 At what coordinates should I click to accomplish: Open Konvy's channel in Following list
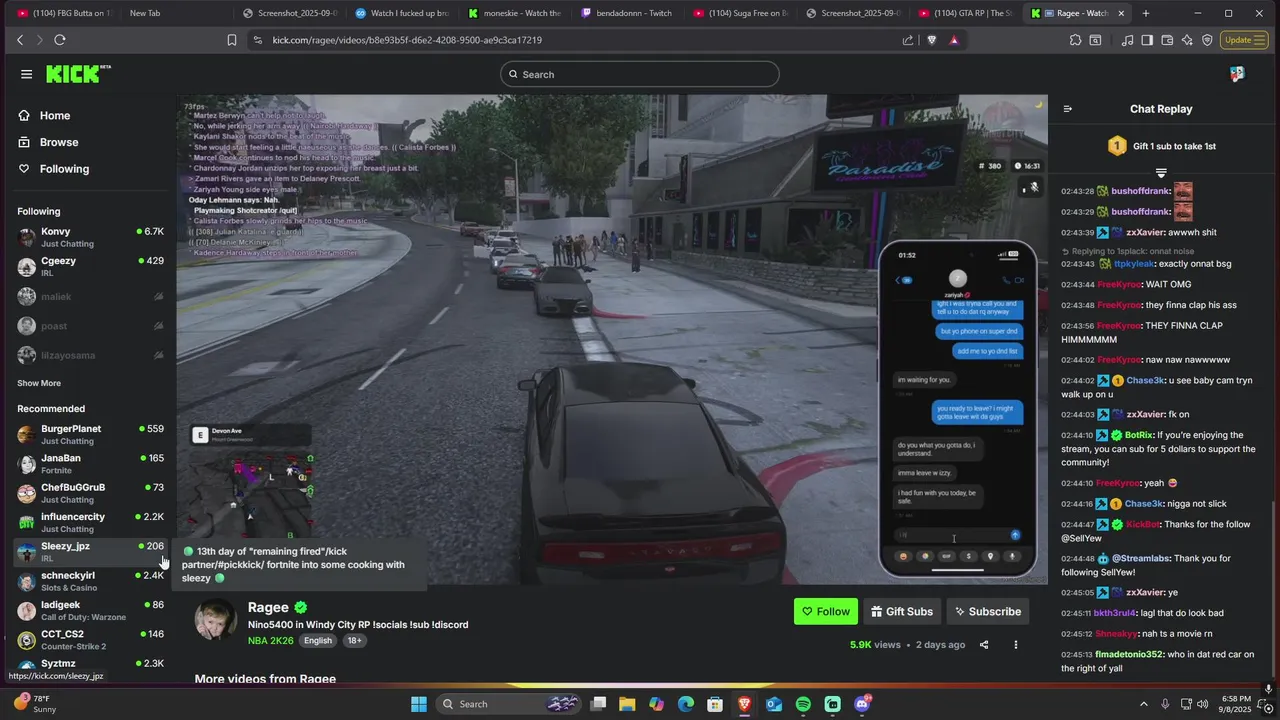point(90,237)
